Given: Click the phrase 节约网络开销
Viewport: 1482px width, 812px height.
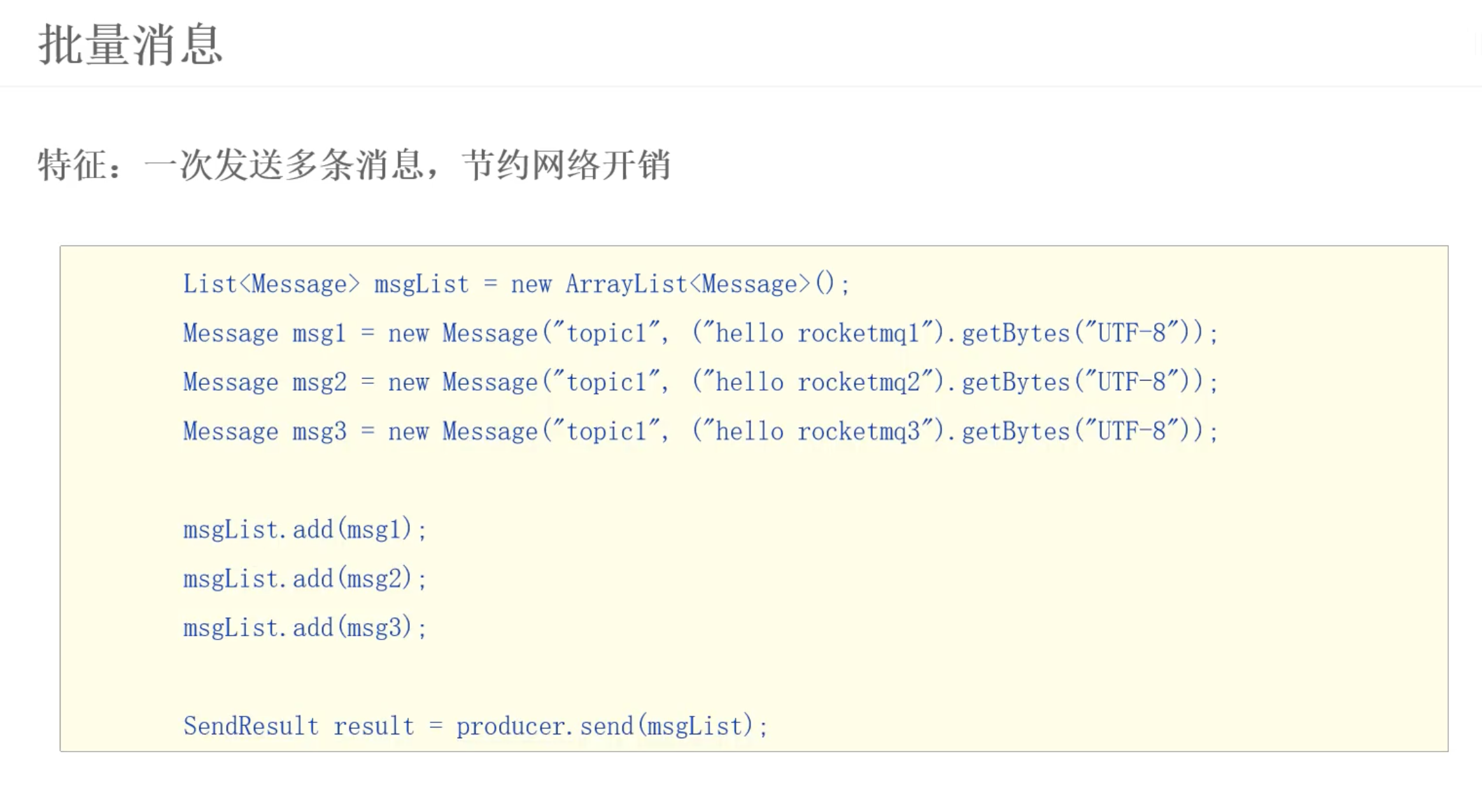Looking at the screenshot, I should [x=566, y=165].
